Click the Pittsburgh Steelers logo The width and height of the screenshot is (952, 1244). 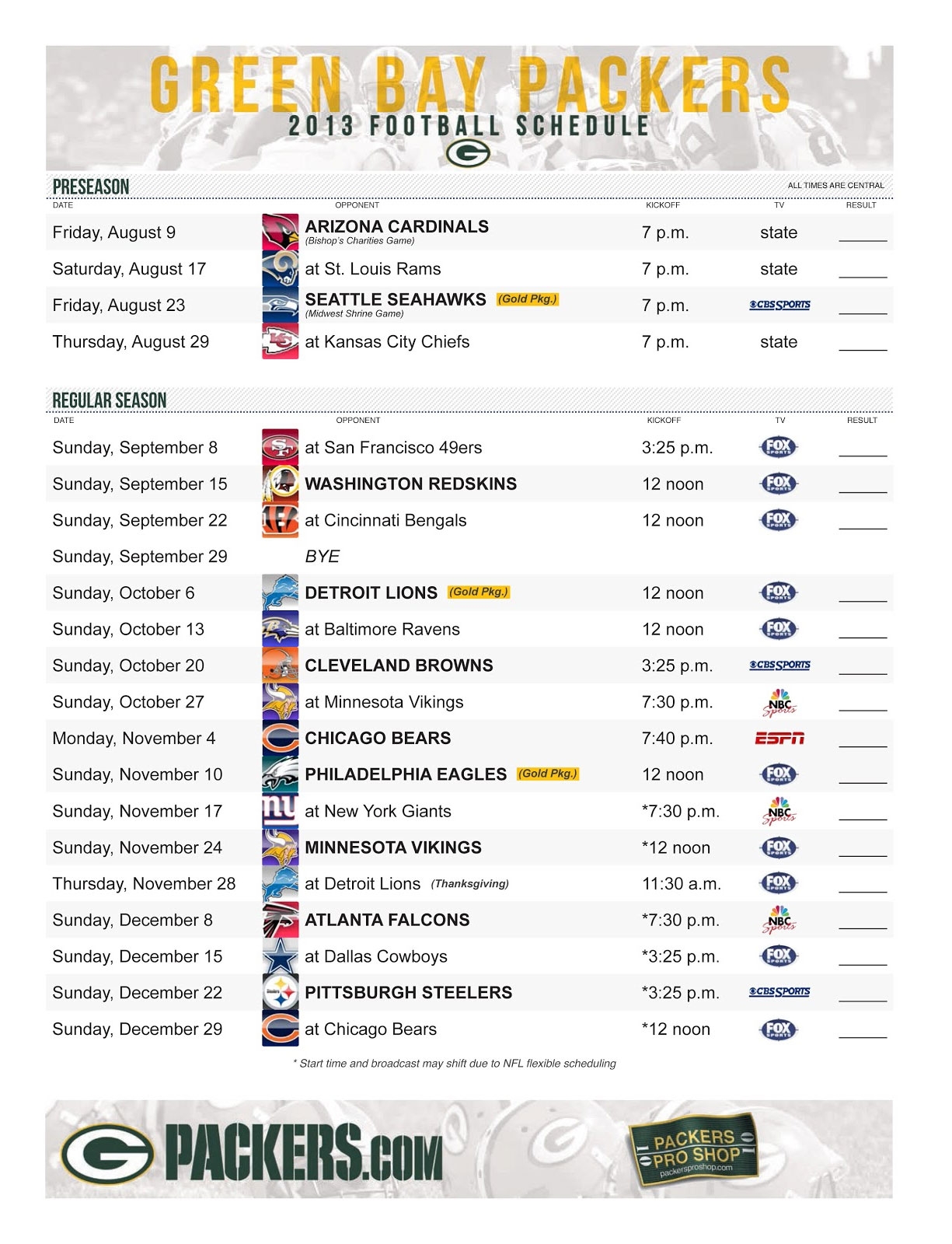(x=280, y=993)
